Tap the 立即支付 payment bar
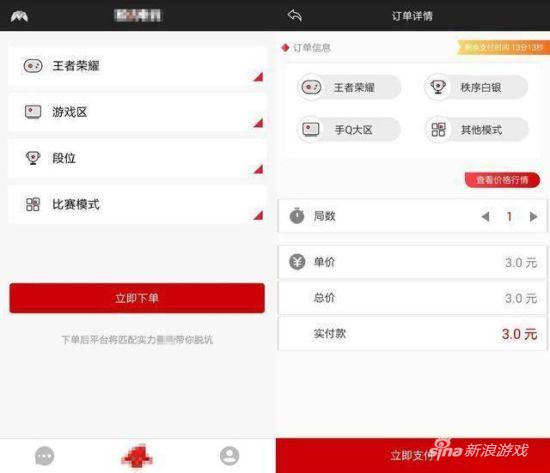This screenshot has width=550, height=473. click(x=413, y=455)
